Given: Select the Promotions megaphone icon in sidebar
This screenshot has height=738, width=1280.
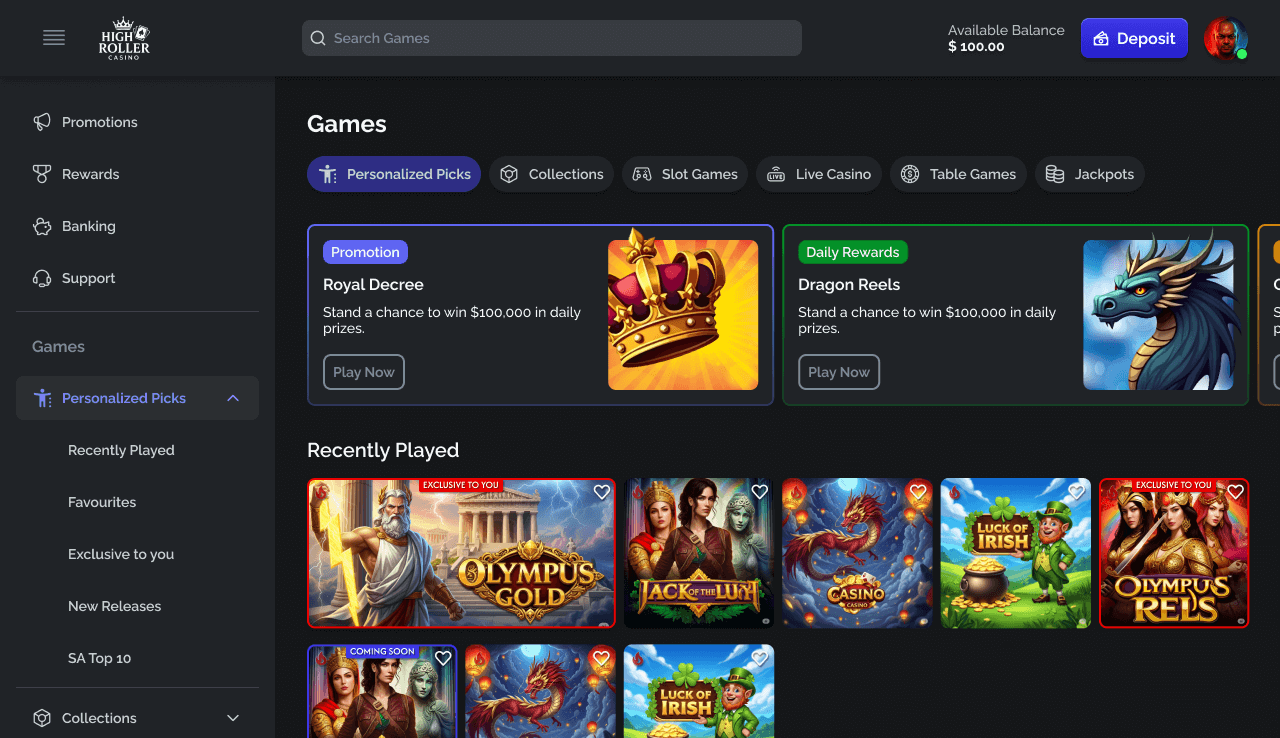Looking at the screenshot, I should click(x=41, y=121).
